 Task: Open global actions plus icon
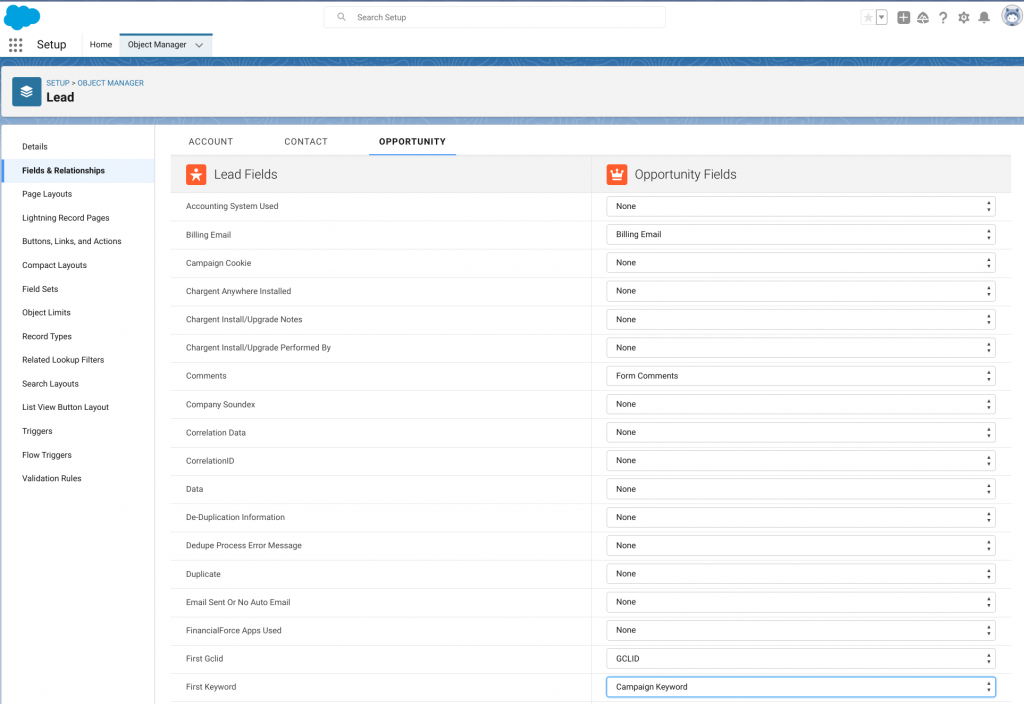903,17
